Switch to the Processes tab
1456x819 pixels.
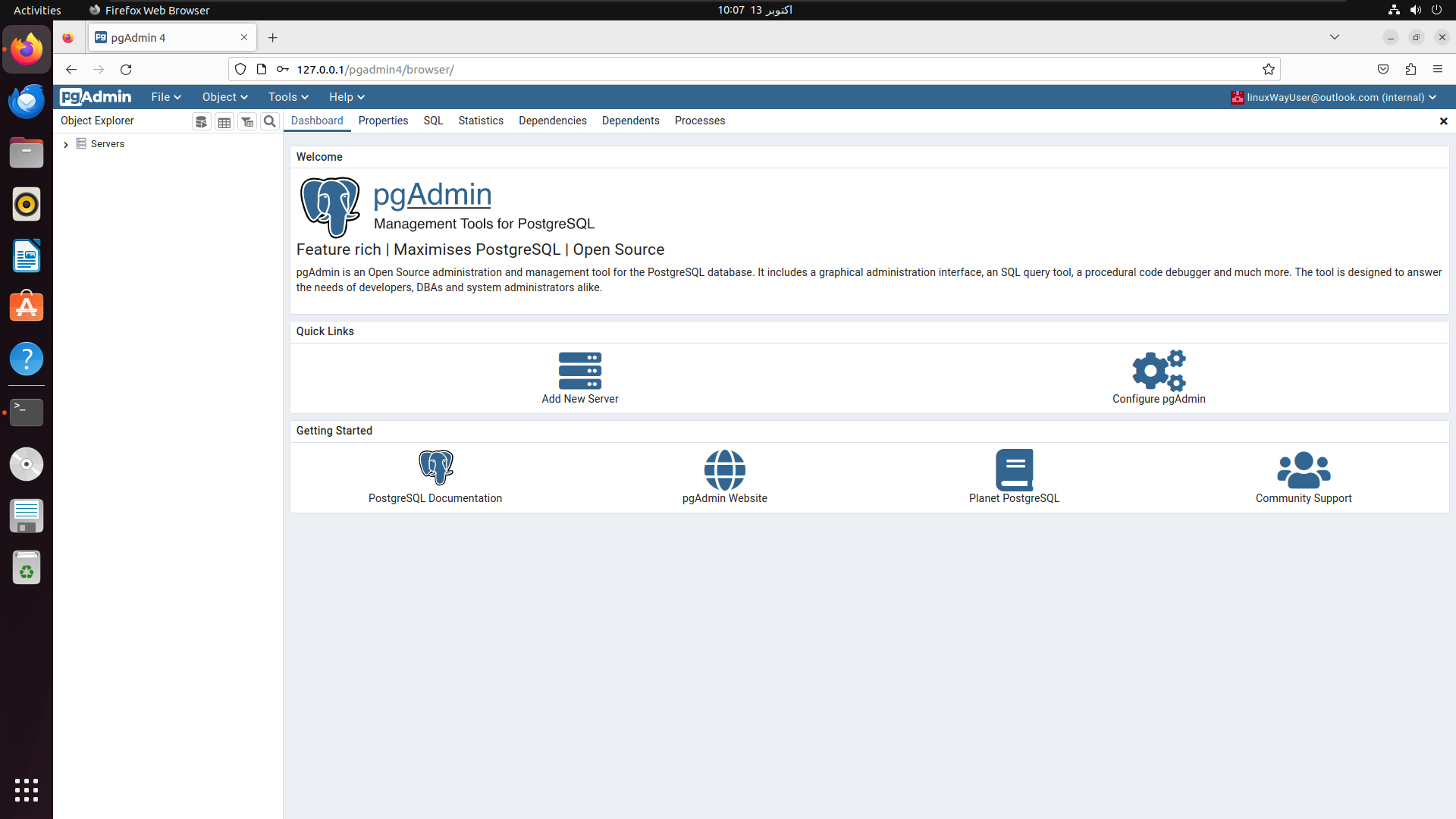pos(700,121)
